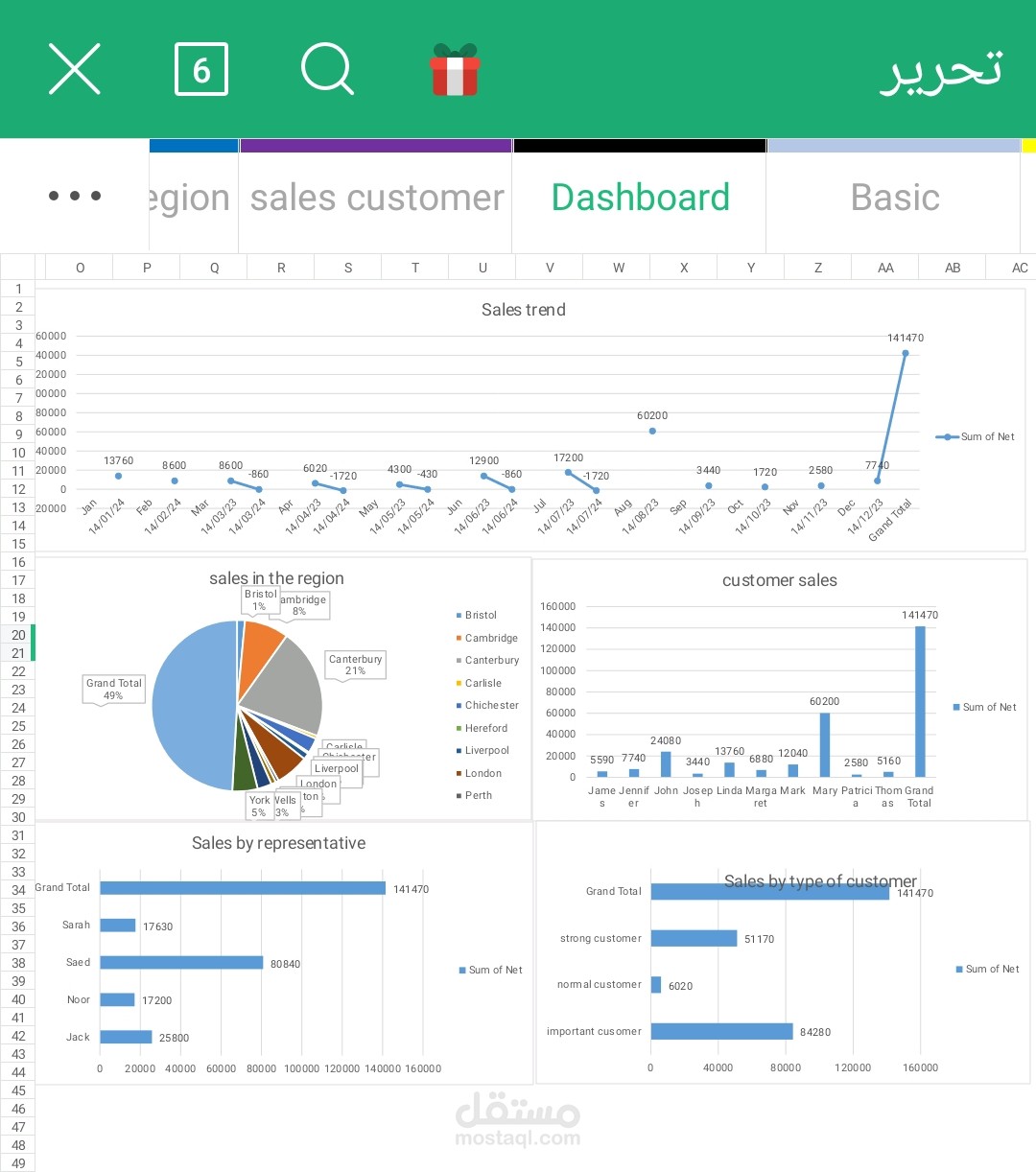The image size is (1036, 1172).
Task: Select the Liverpool legend entry
Action: tap(483, 750)
